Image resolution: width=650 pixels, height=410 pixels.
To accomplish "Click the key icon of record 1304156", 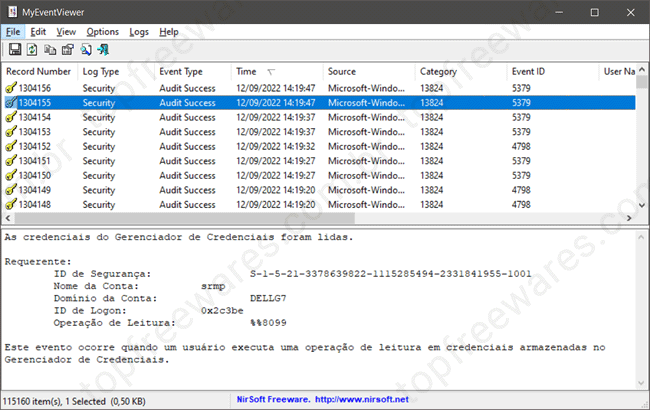I will pyautogui.click(x=11, y=88).
